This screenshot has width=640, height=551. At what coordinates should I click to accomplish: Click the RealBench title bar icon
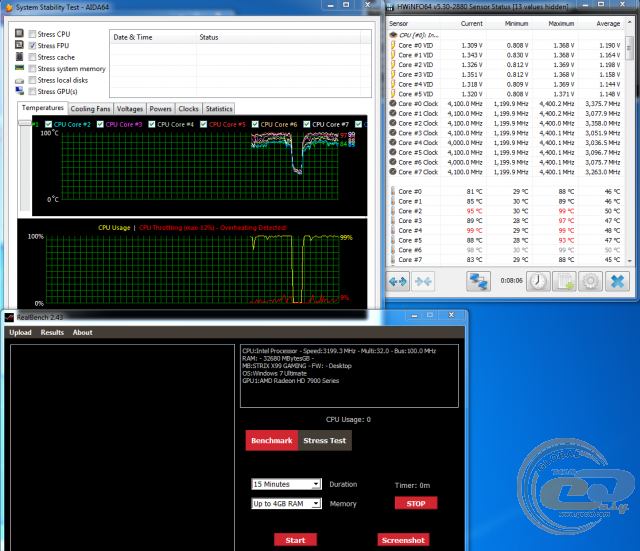[9, 317]
